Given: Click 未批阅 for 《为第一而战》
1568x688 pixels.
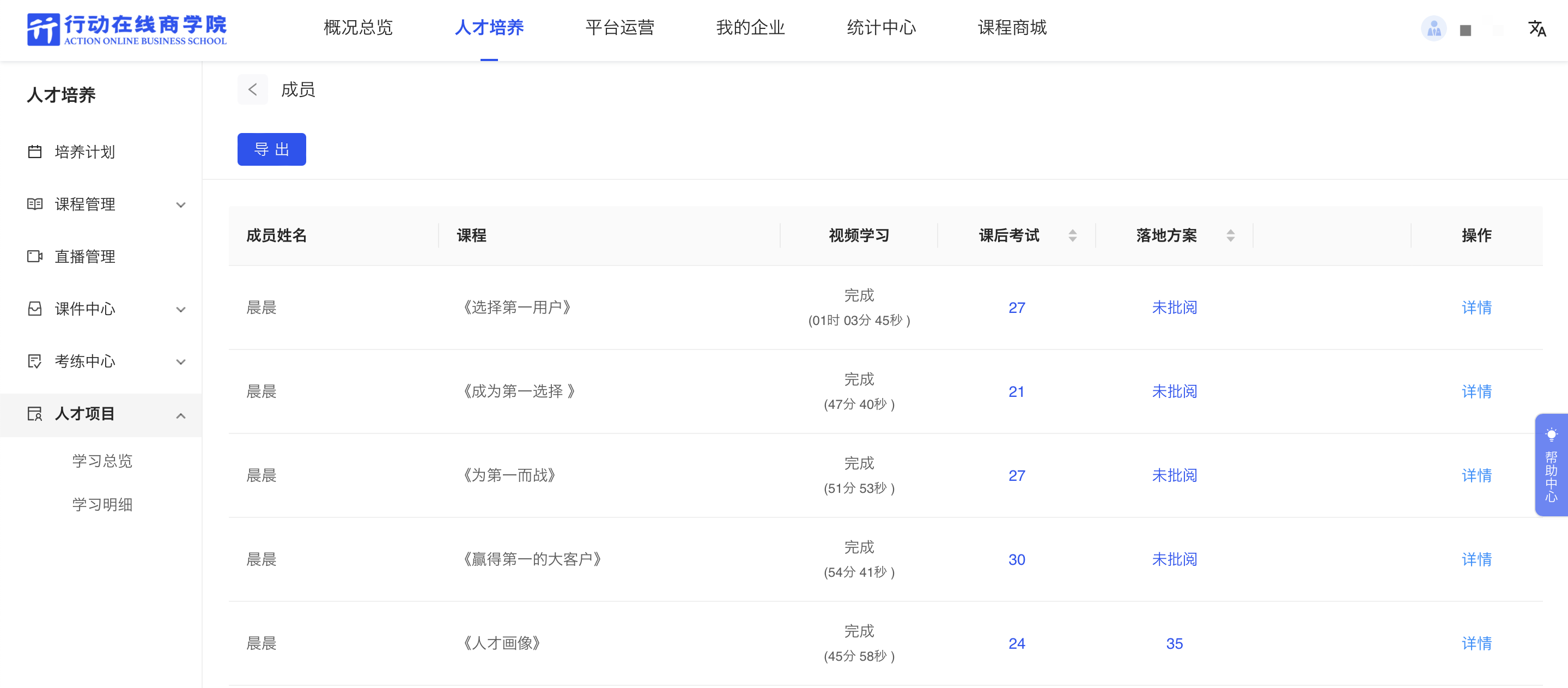Looking at the screenshot, I should pos(1174,475).
